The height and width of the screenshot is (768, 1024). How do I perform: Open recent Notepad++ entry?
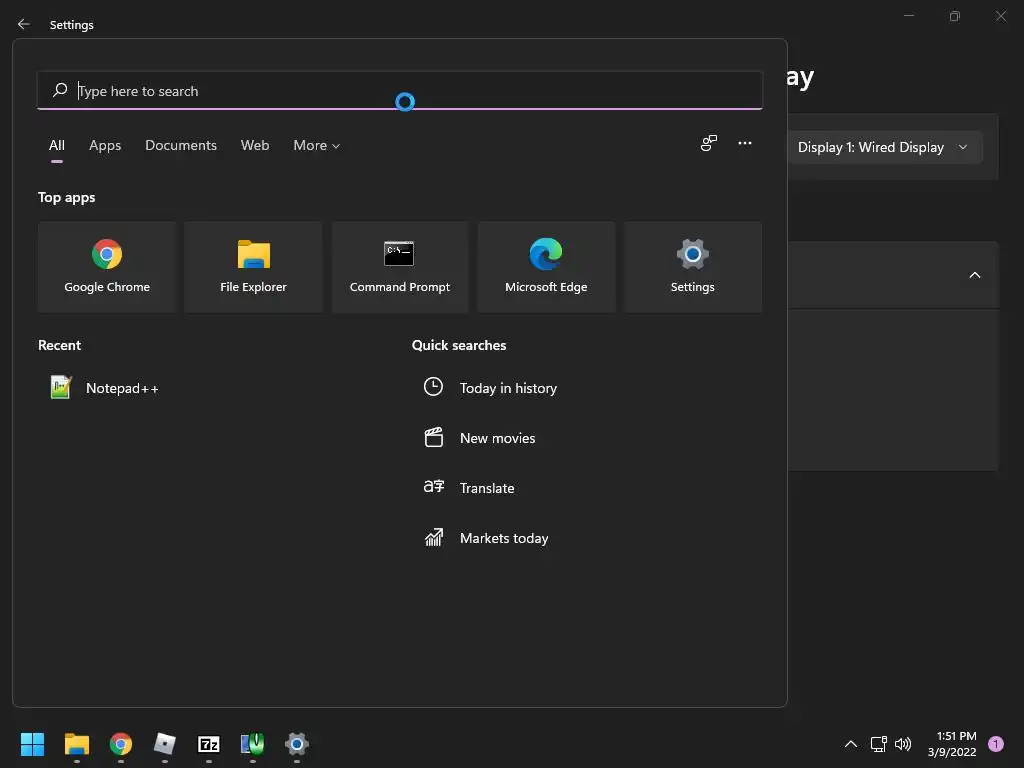[x=104, y=388]
